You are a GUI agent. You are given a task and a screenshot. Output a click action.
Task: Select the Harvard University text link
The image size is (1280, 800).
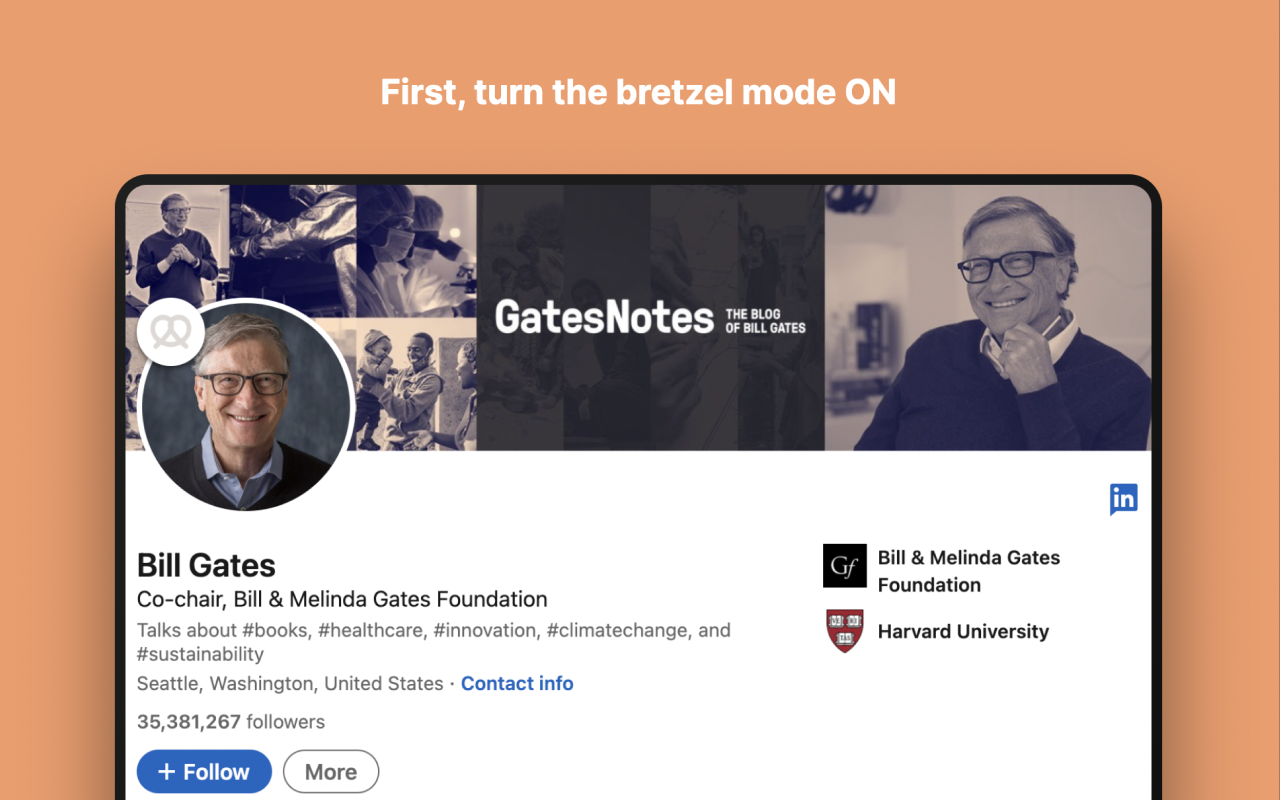(963, 632)
